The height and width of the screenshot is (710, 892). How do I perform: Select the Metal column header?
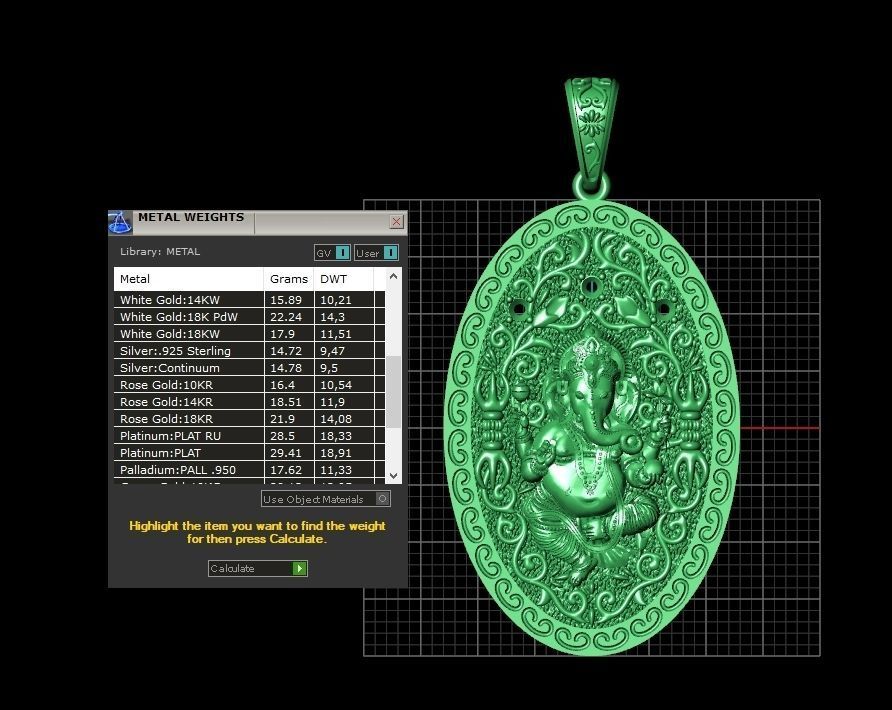point(189,279)
